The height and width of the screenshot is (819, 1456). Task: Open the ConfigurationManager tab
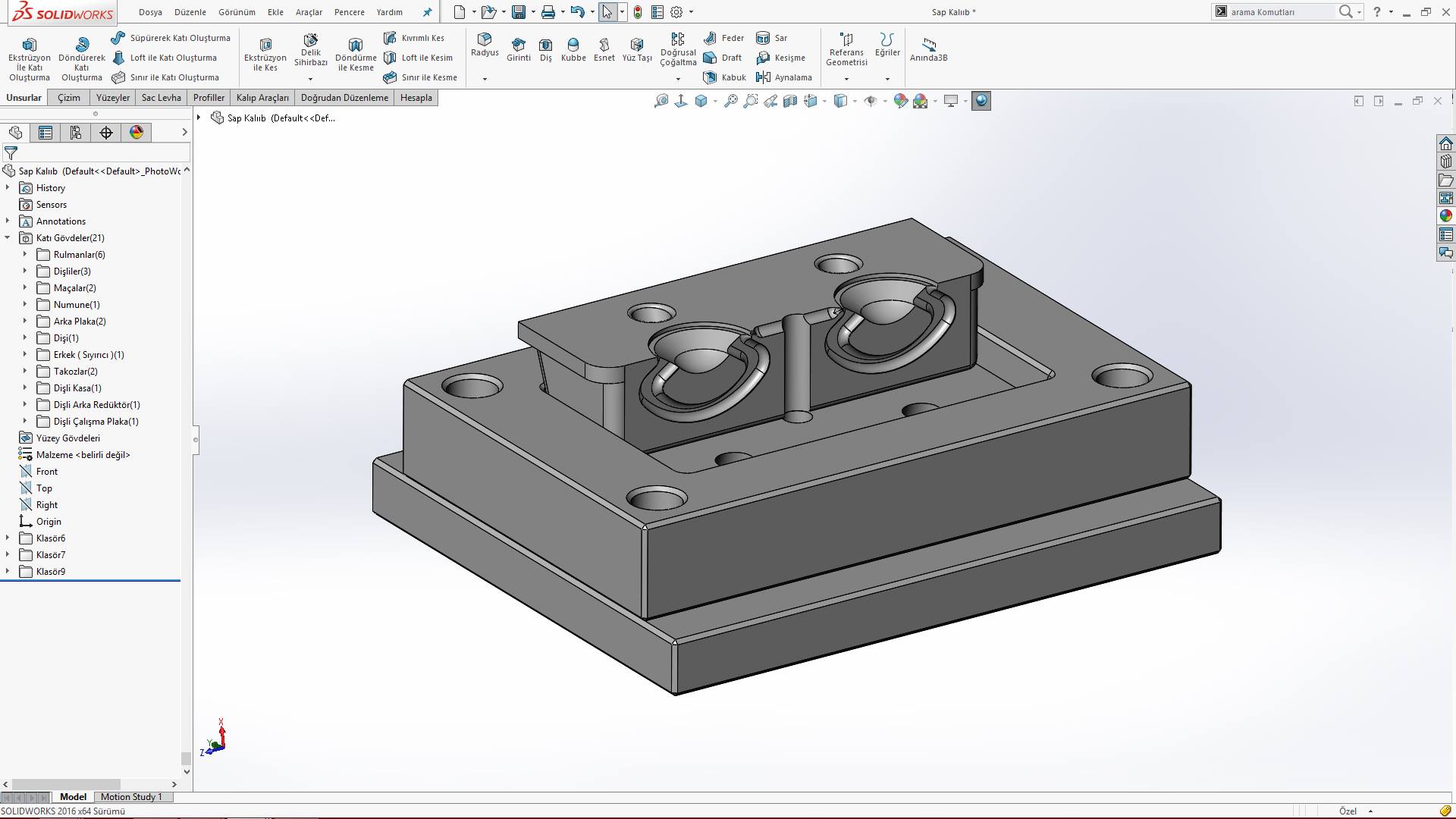click(x=76, y=133)
